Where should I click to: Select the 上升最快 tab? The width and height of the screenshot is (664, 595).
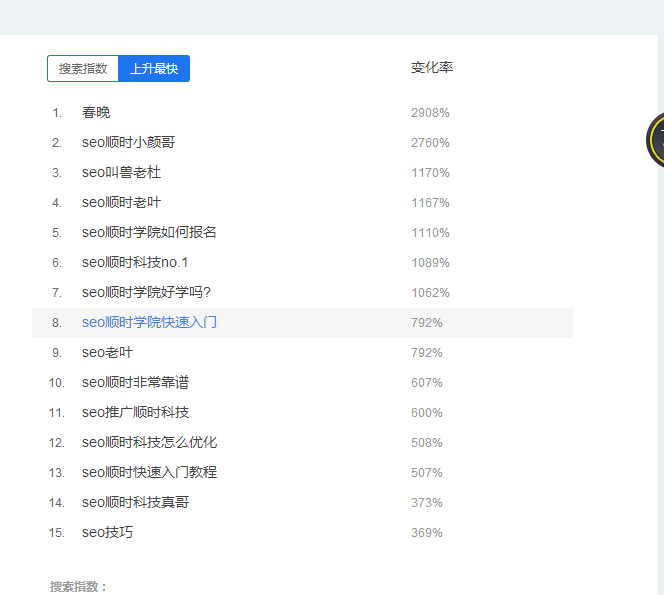coord(154,69)
